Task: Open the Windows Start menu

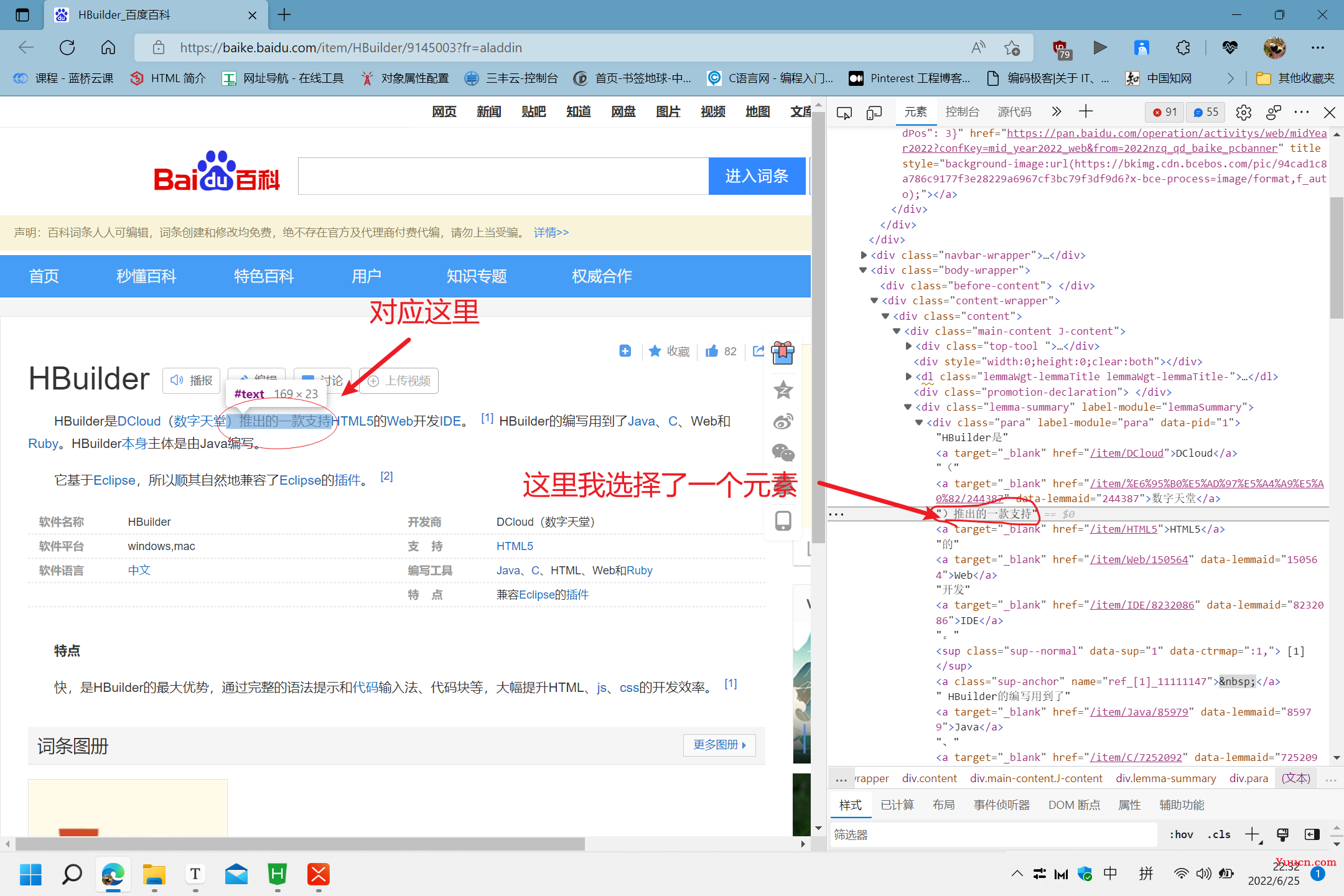Action: click(x=30, y=874)
